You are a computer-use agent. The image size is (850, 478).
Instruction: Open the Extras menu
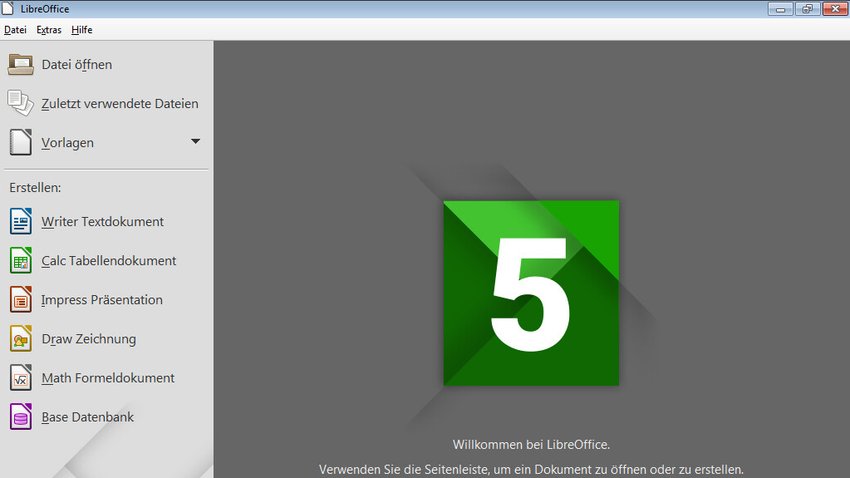49,30
